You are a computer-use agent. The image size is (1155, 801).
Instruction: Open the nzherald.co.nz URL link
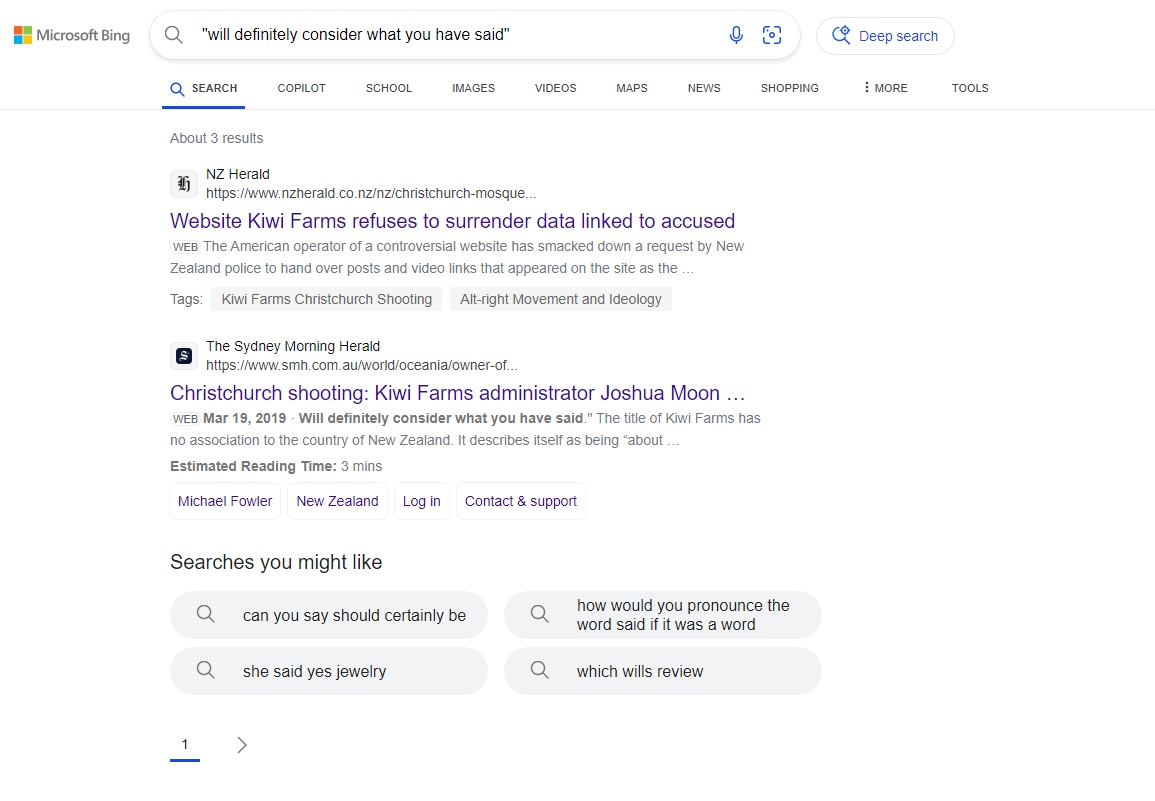pyautogui.click(x=371, y=193)
